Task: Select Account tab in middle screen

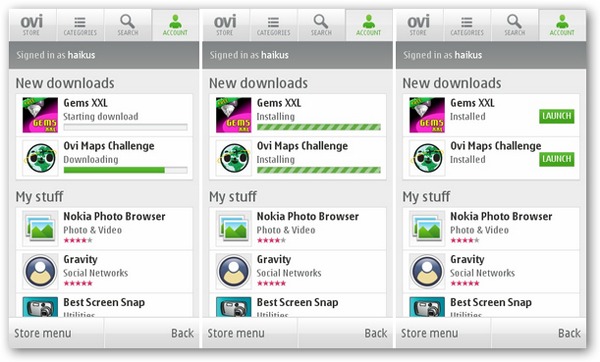Action: (x=369, y=25)
